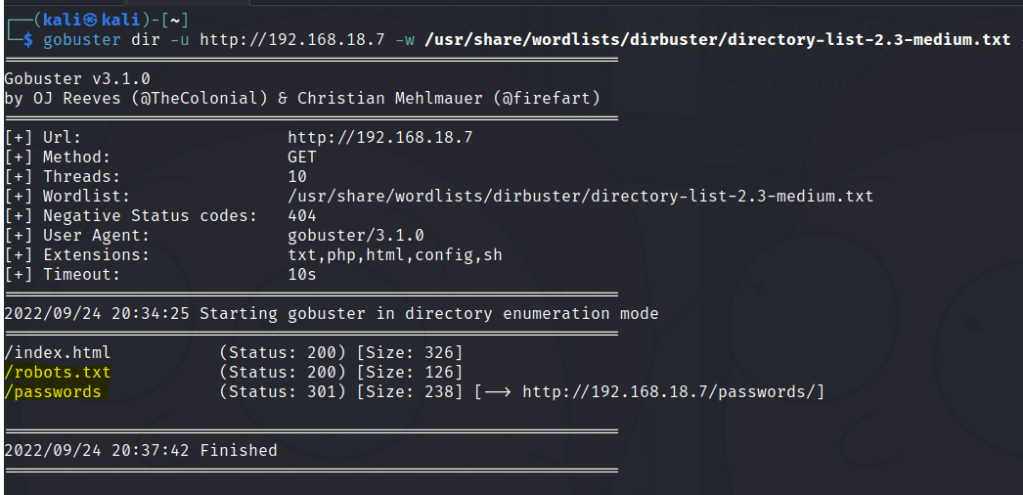
Task: Click the 404 negative status code value
Action: click(x=302, y=215)
